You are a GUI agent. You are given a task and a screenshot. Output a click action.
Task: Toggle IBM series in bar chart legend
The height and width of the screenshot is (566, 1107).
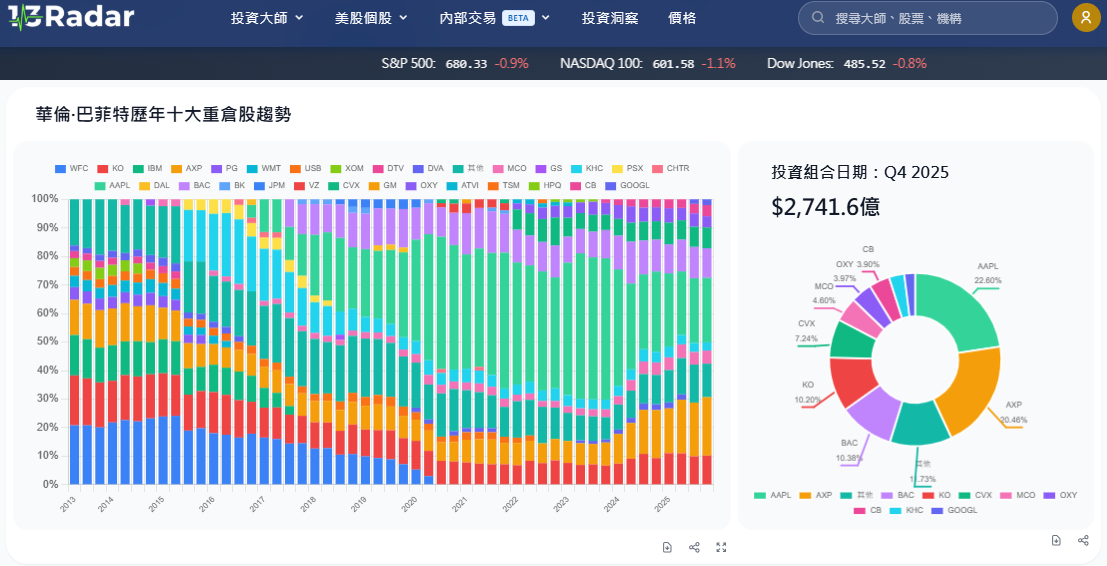pos(148,169)
